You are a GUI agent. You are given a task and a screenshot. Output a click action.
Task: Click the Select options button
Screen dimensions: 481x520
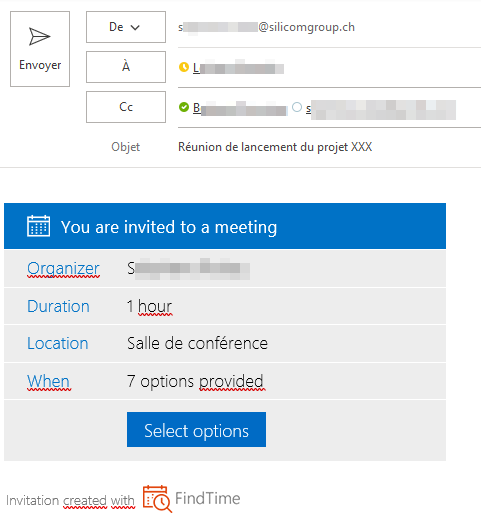point(196,429)
